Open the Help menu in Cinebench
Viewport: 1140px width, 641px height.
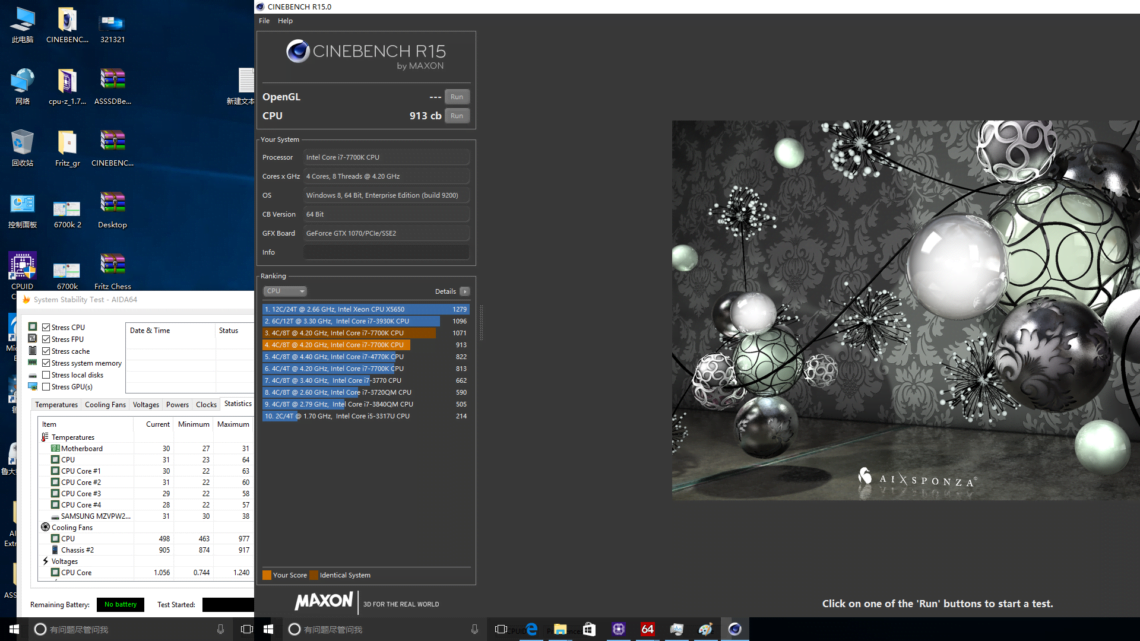click(x=285, y=20)
